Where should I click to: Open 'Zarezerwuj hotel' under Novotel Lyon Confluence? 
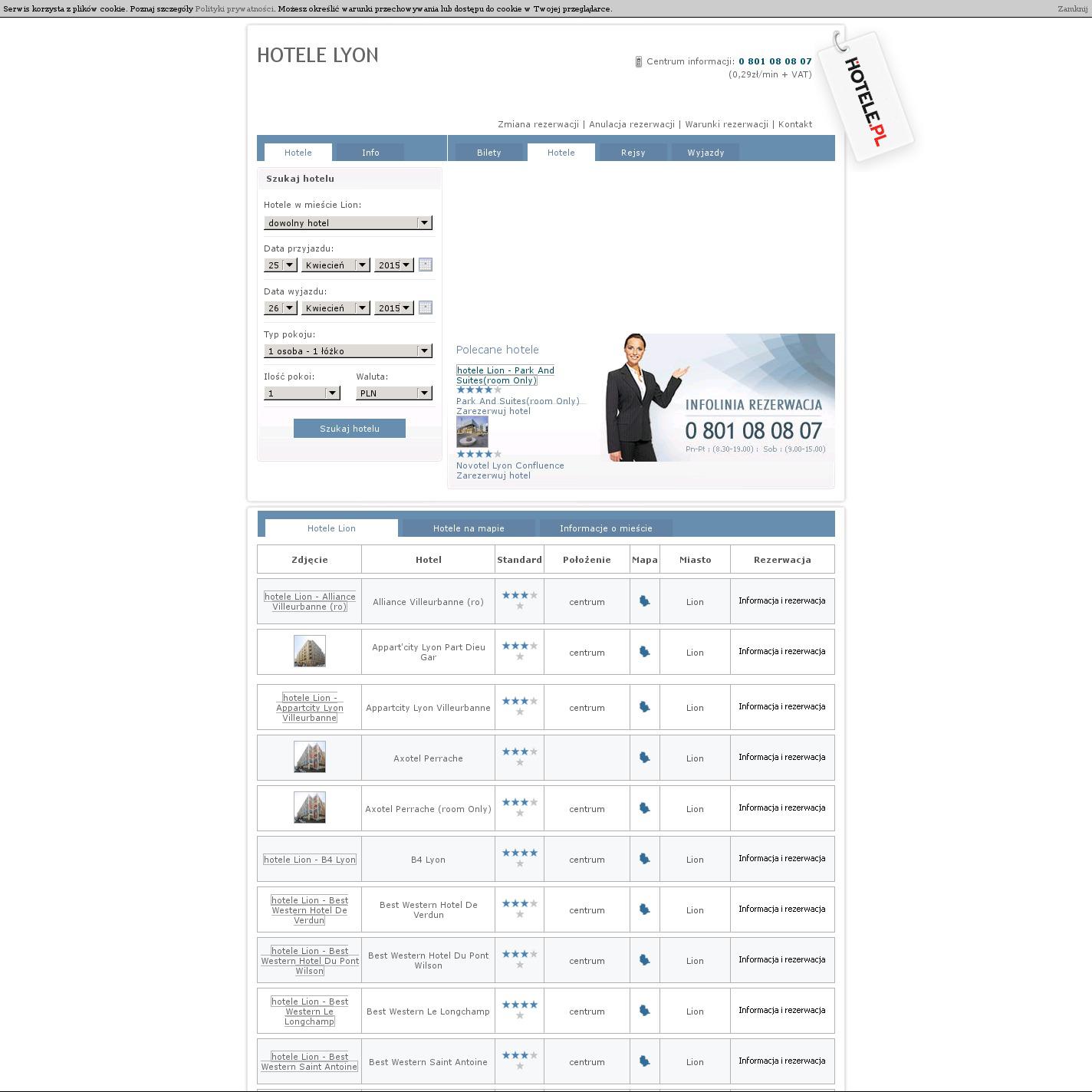pos(493,475)
